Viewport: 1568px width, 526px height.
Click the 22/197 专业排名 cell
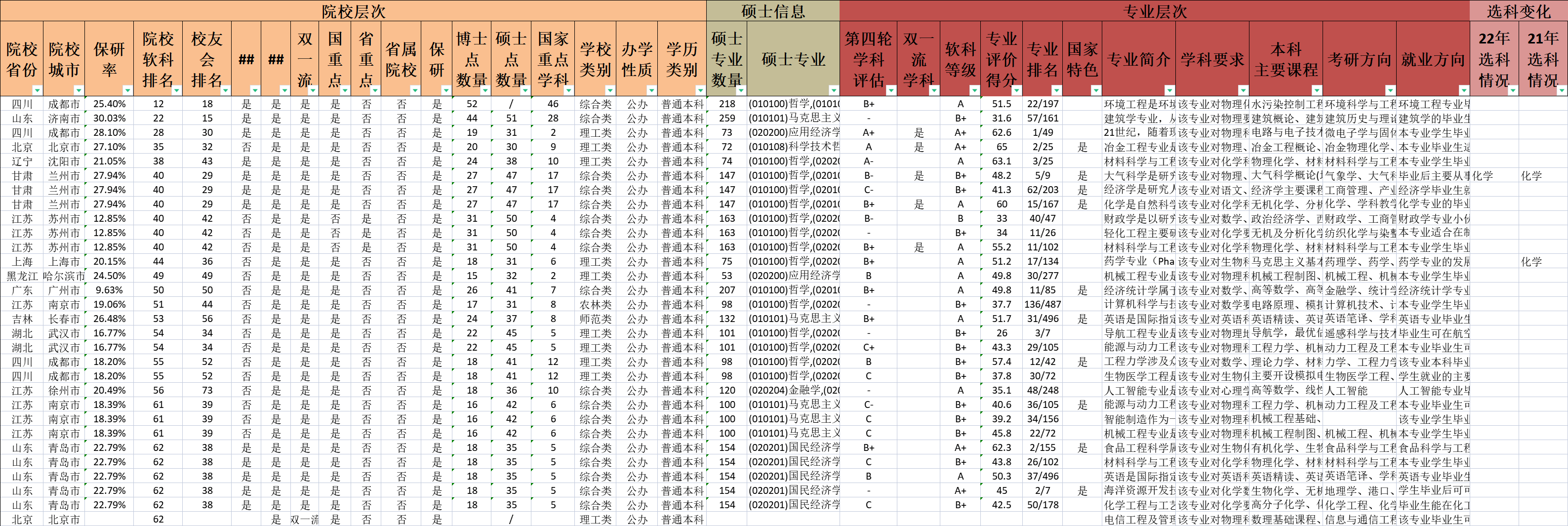(1042, 104)
